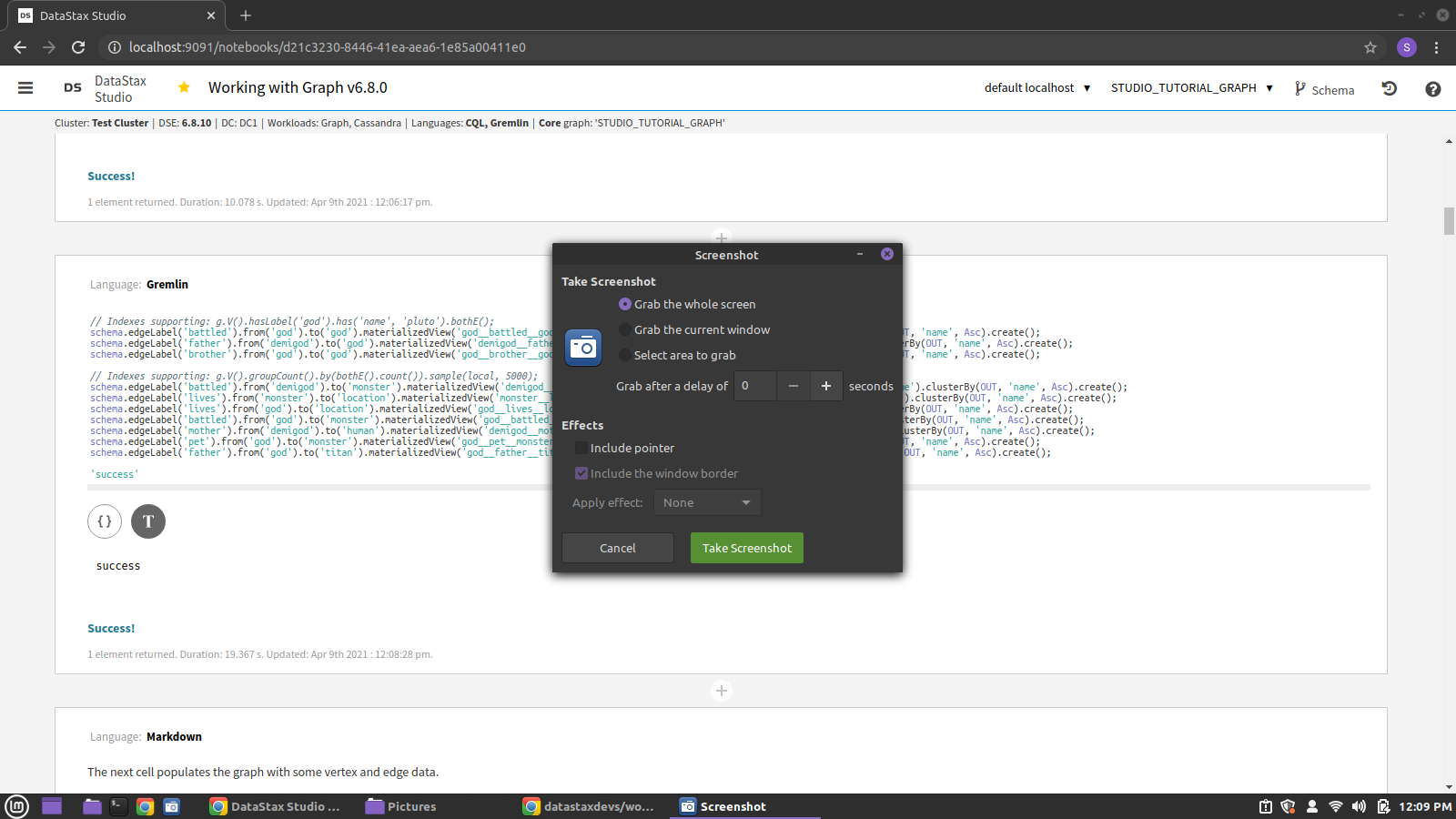Open the 'Apply effect' dropdown

click(707, 502)
